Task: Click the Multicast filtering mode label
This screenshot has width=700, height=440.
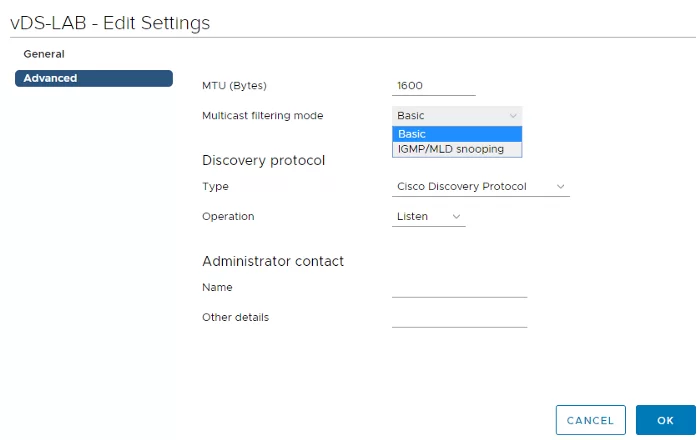Action: [262, 116]
